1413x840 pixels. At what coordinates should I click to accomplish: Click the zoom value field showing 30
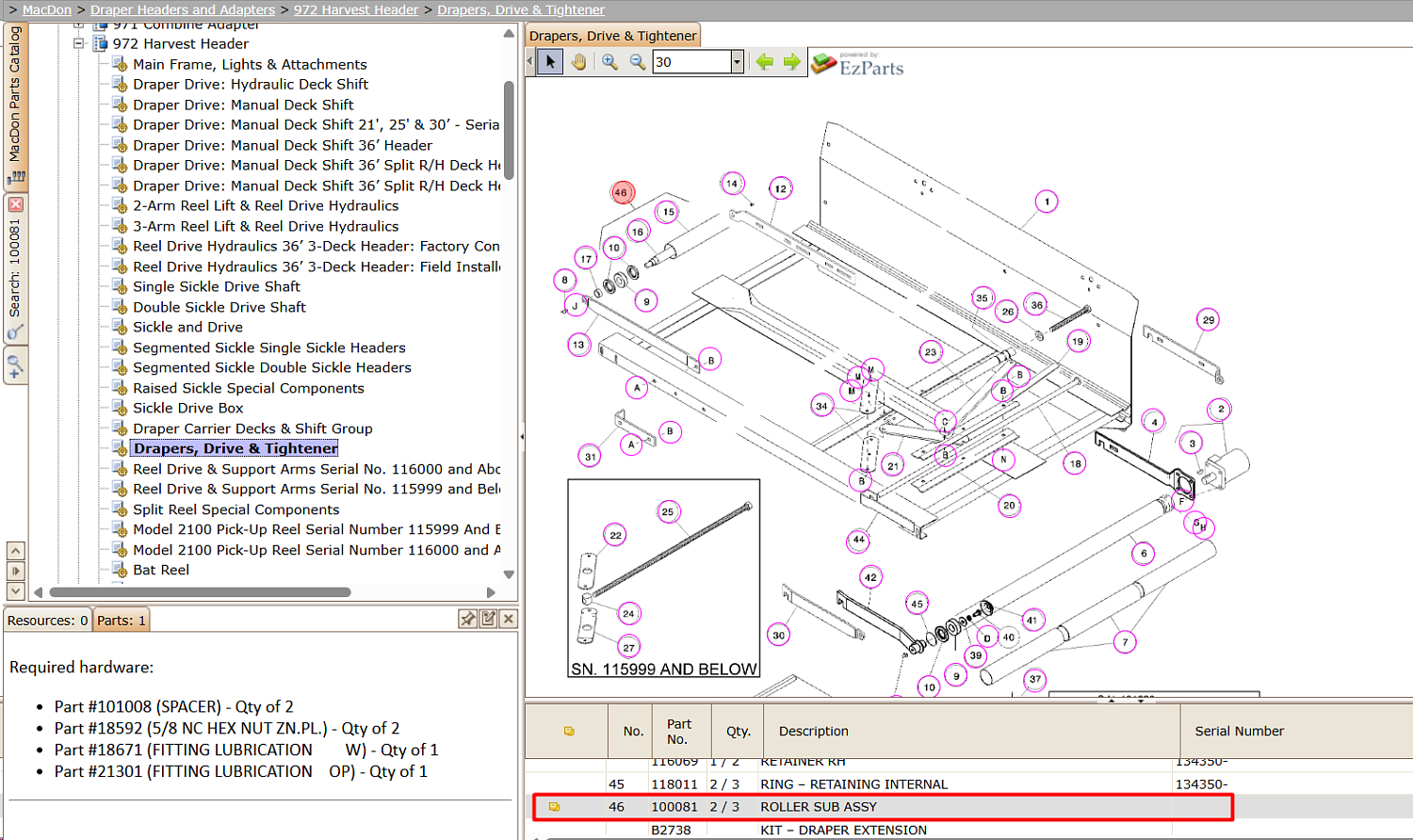pos(691,62)
